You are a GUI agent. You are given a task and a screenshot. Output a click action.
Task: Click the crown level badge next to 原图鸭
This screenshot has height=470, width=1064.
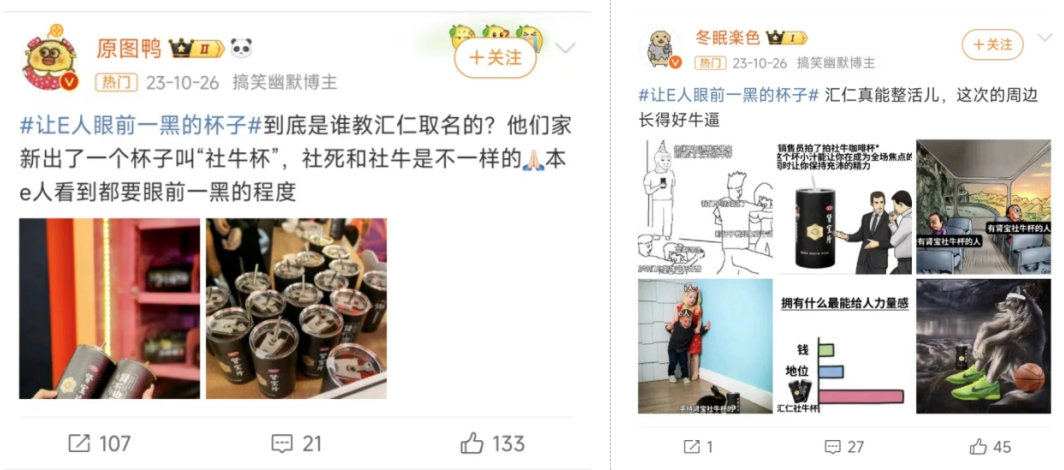coord(196,48)
